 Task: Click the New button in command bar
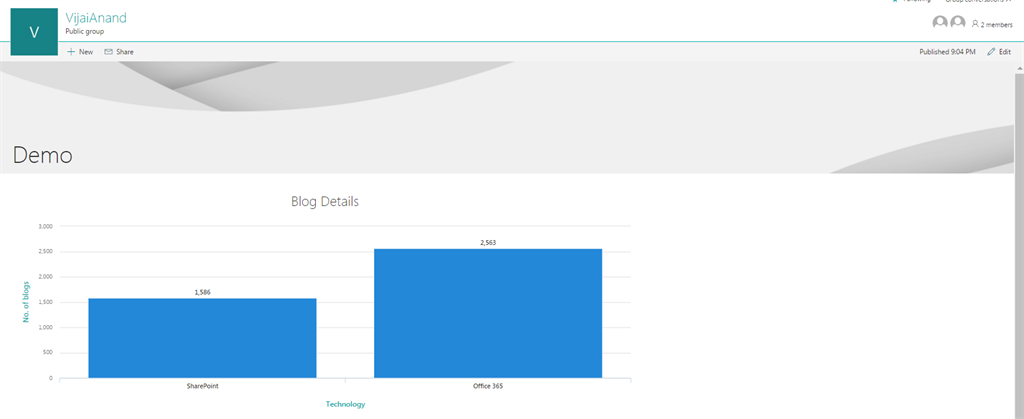point(80,52)
